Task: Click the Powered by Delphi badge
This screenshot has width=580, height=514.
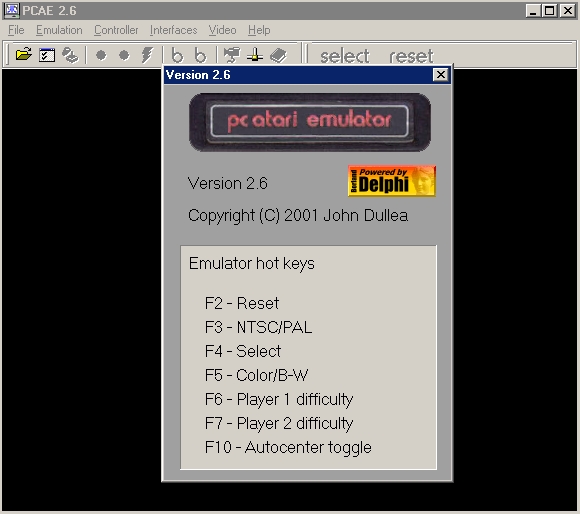Action: (x=392, y=181)
